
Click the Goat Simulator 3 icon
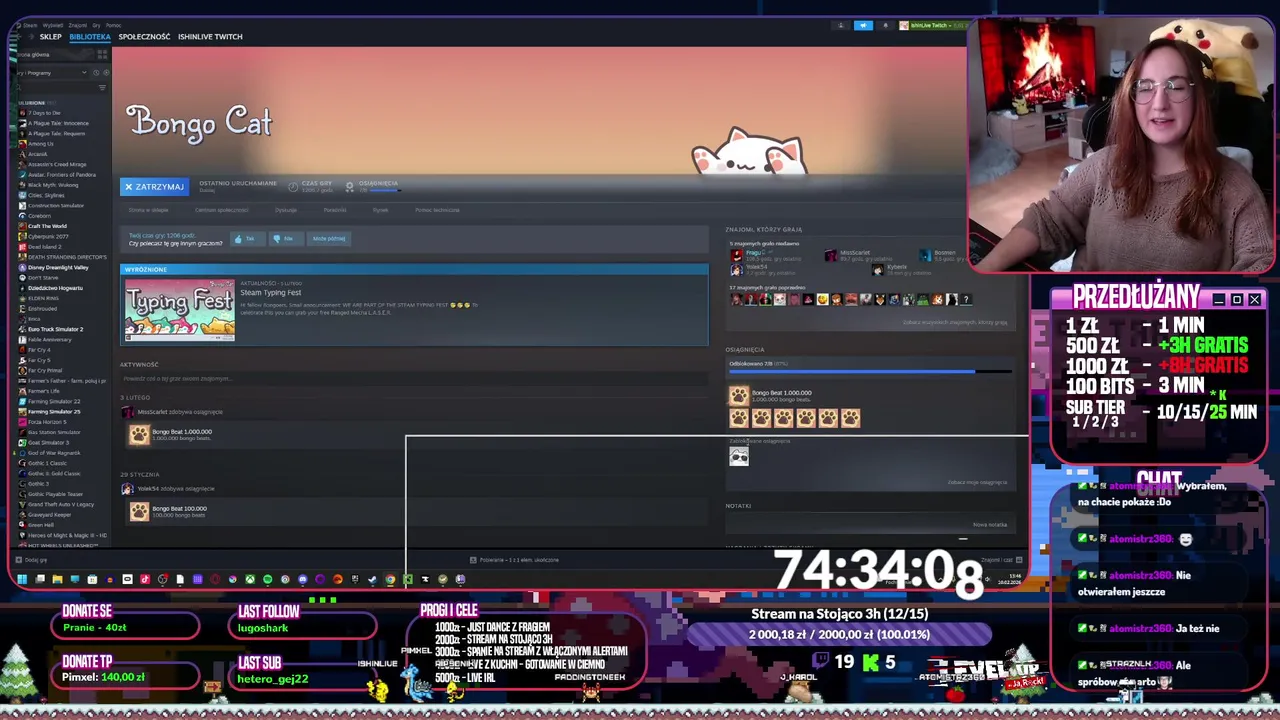[22, 443]
